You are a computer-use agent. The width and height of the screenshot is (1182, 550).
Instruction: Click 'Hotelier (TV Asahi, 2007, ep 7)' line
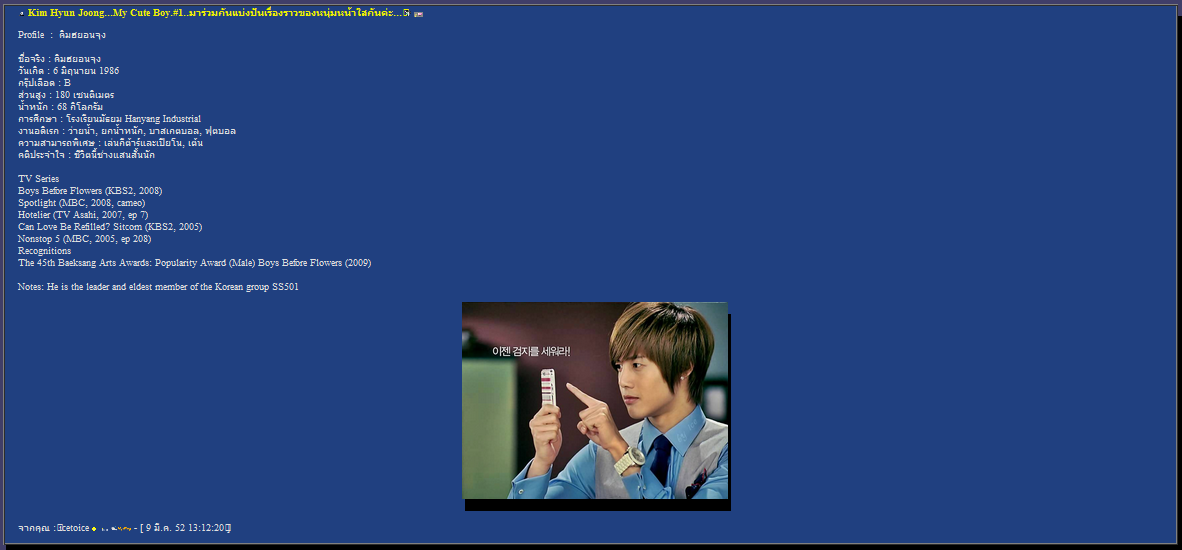83,215
